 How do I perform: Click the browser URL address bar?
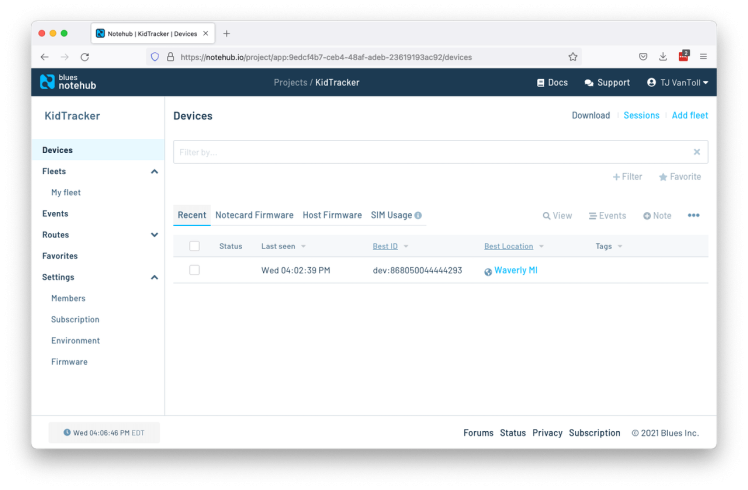coord(363,57)
